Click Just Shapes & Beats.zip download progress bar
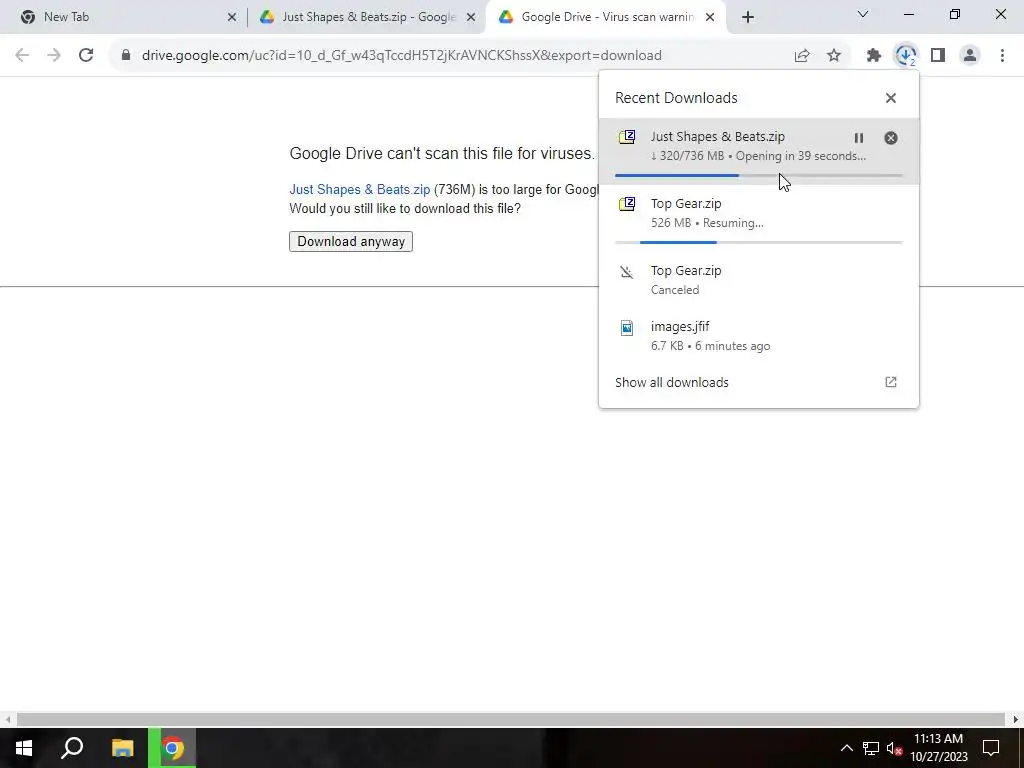 [x=758, y=175]
